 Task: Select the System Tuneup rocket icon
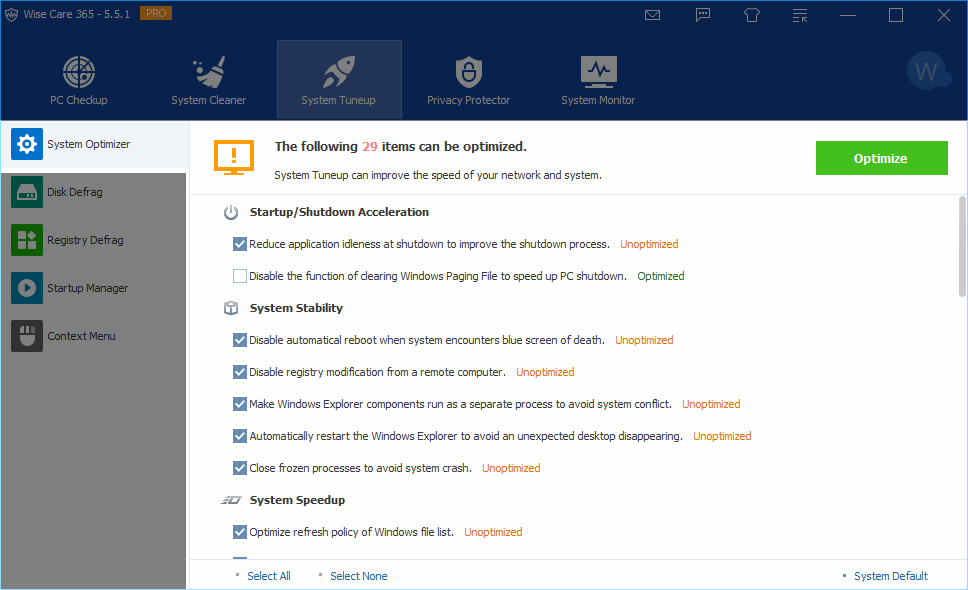tap(338, 72)
